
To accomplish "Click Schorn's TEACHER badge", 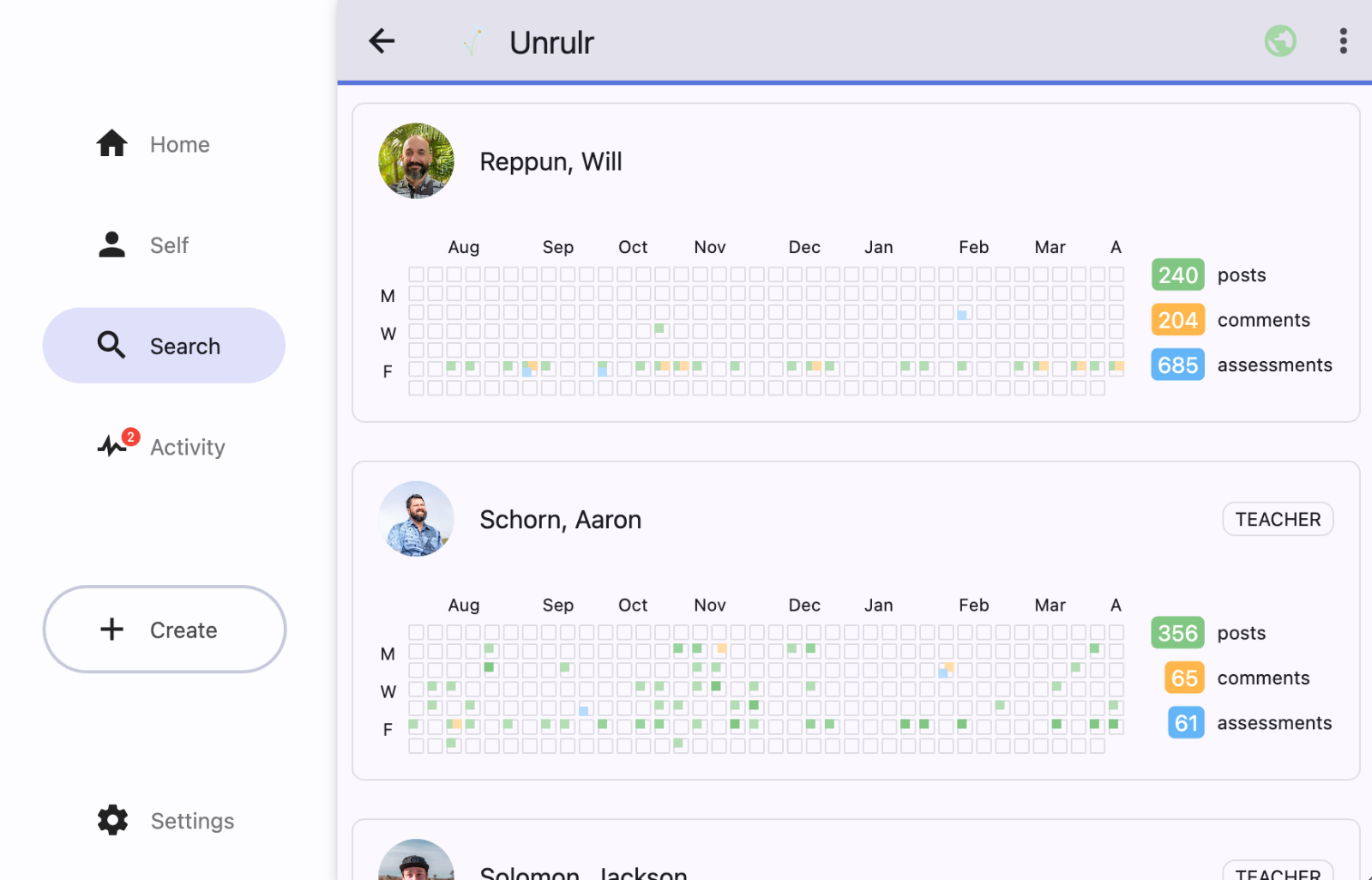I will click(x=1277, y=520).
